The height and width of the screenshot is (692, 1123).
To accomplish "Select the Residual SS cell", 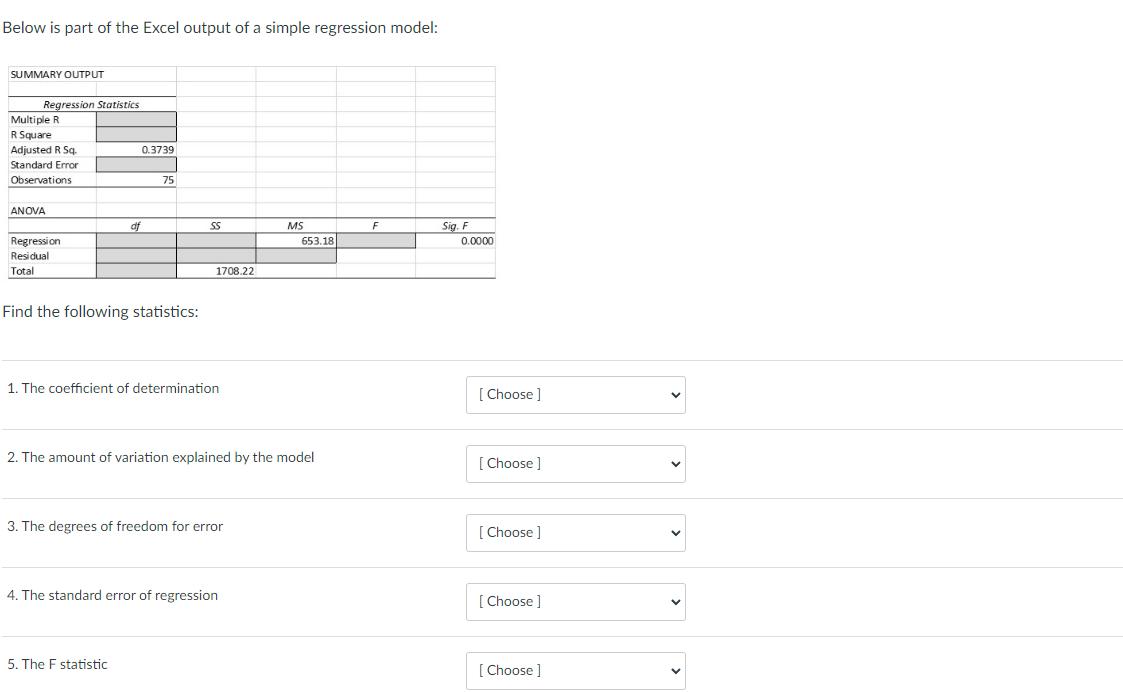I will click(x=216, y=255).
